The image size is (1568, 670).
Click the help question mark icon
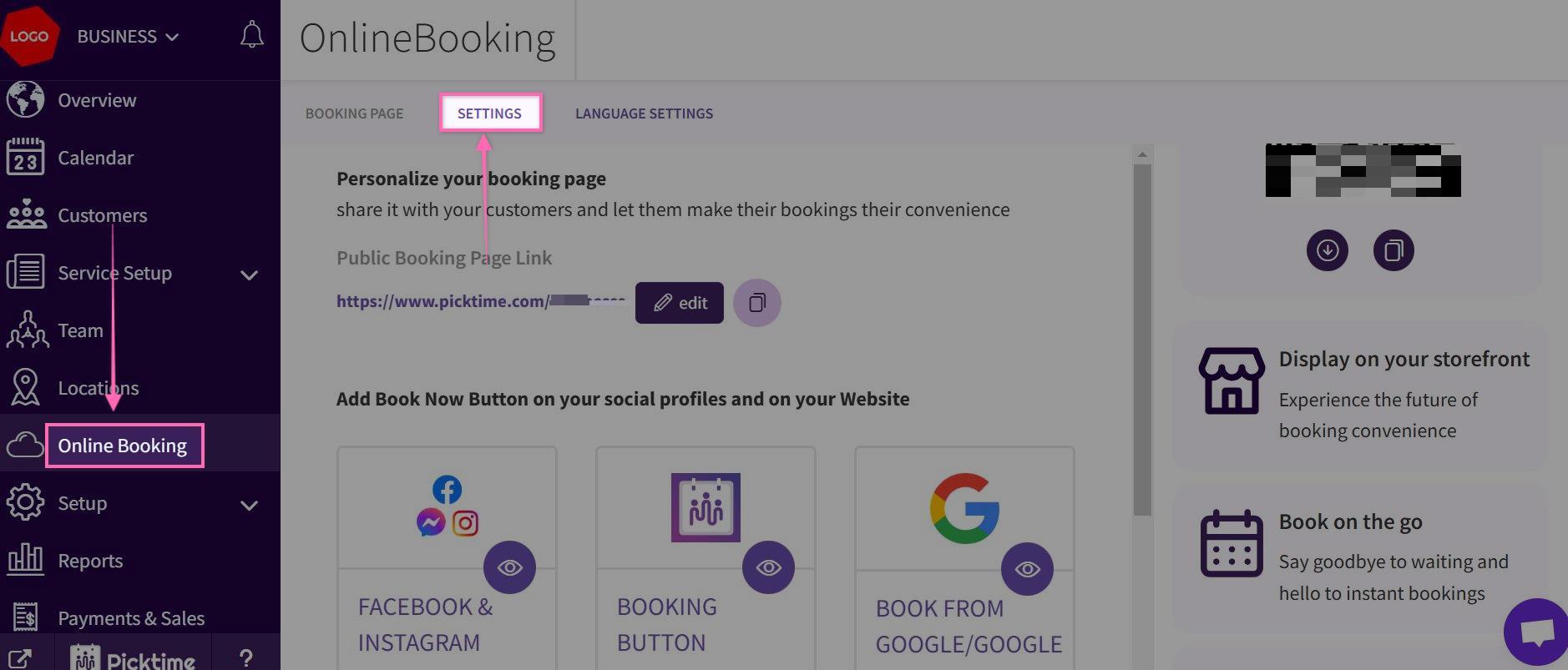(x=245, y=658)
